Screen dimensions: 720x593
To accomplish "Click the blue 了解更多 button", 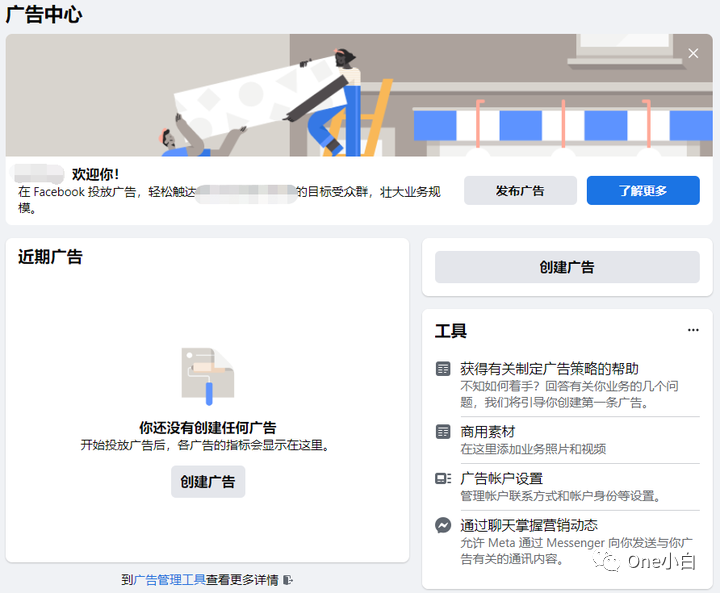I will [643, 190].
